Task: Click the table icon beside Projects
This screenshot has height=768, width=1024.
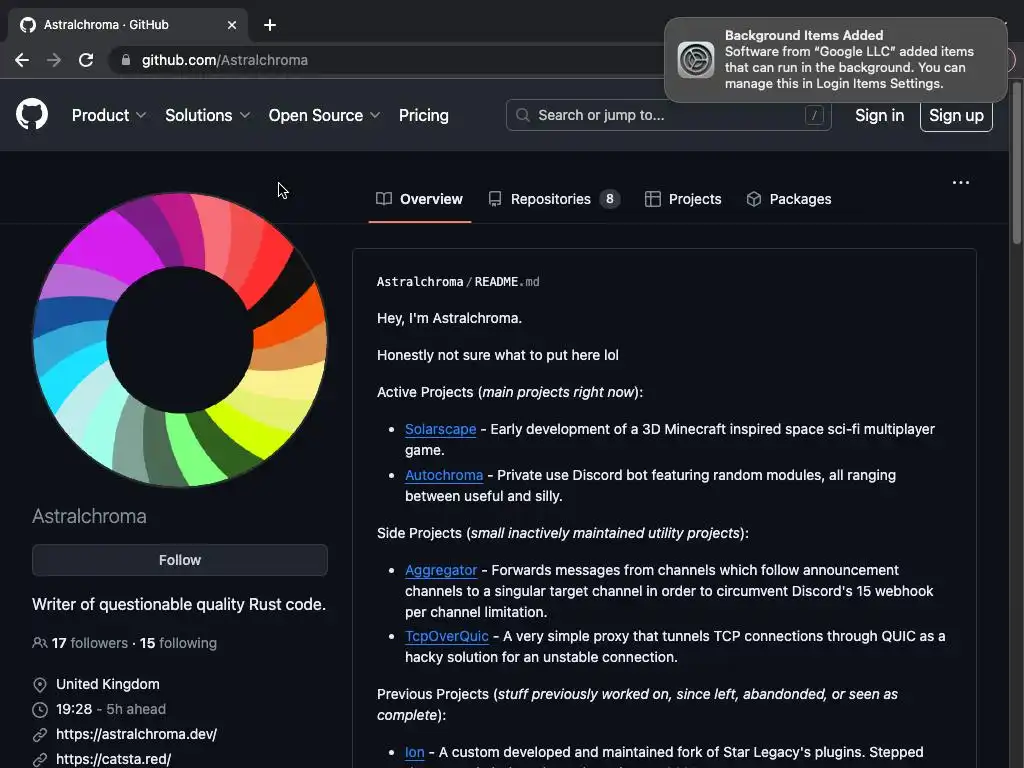Action: (652, 199)
